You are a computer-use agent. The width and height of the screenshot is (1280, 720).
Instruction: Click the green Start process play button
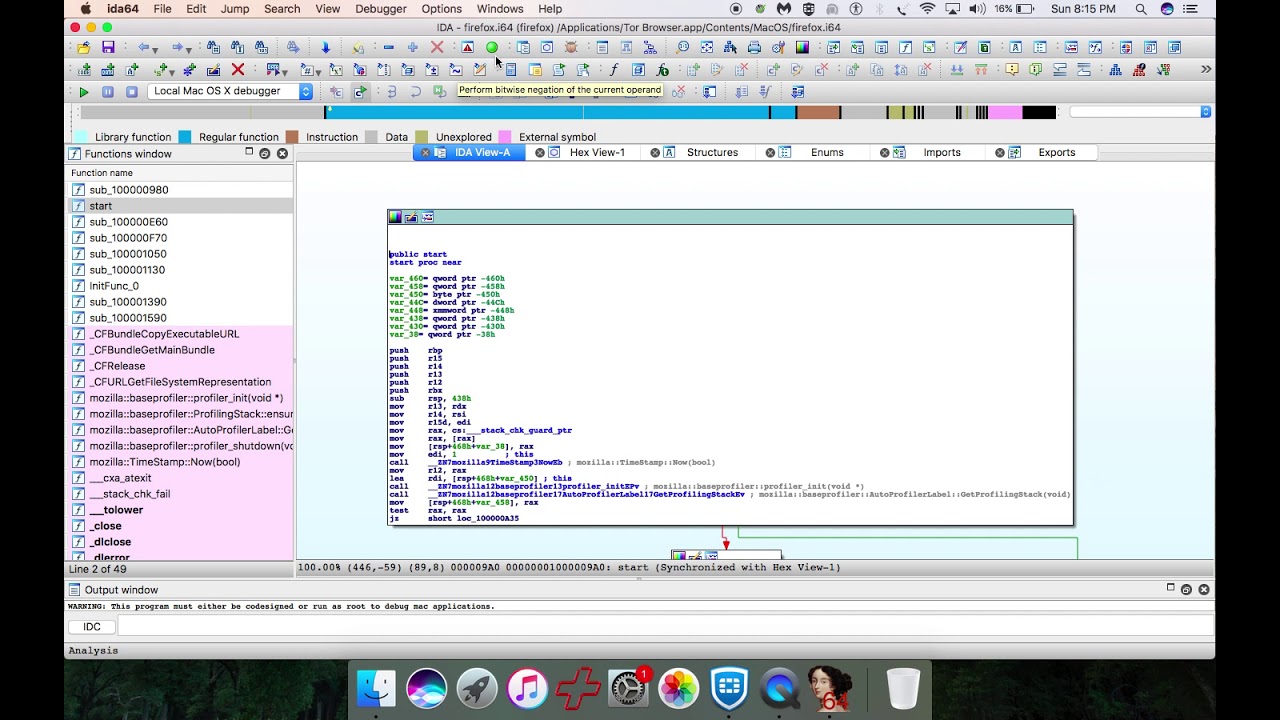click(x=84, y=91)
